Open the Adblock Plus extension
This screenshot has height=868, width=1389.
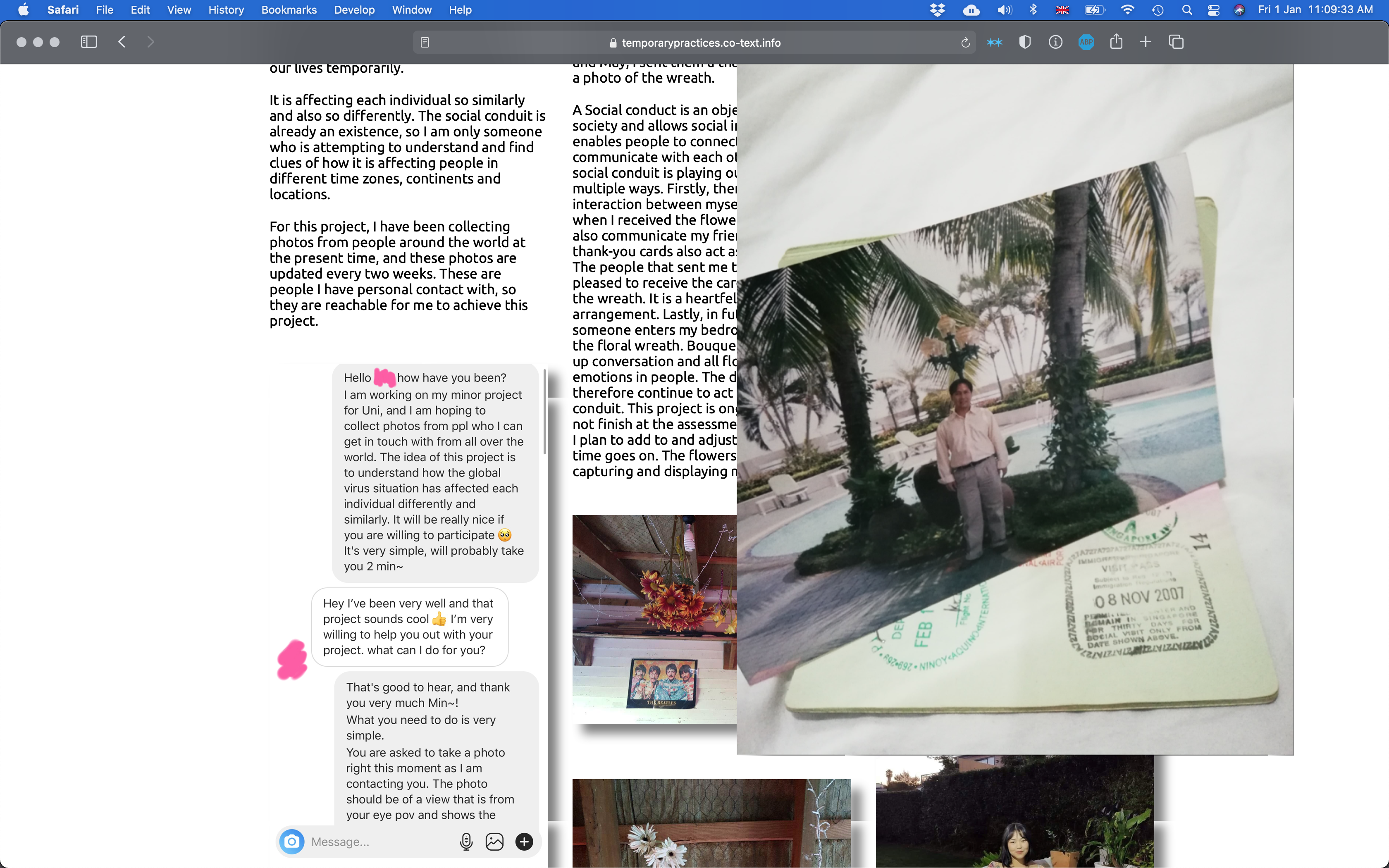[x=1086, y=42]
